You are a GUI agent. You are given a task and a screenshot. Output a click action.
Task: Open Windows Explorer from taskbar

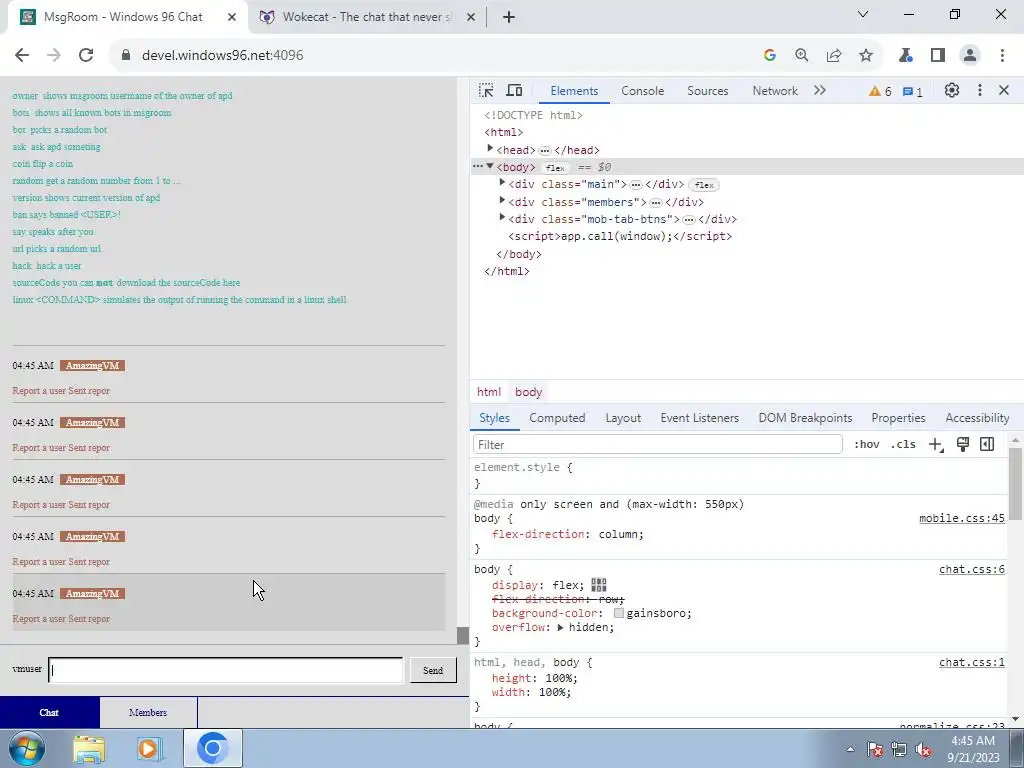coord(89,748)
